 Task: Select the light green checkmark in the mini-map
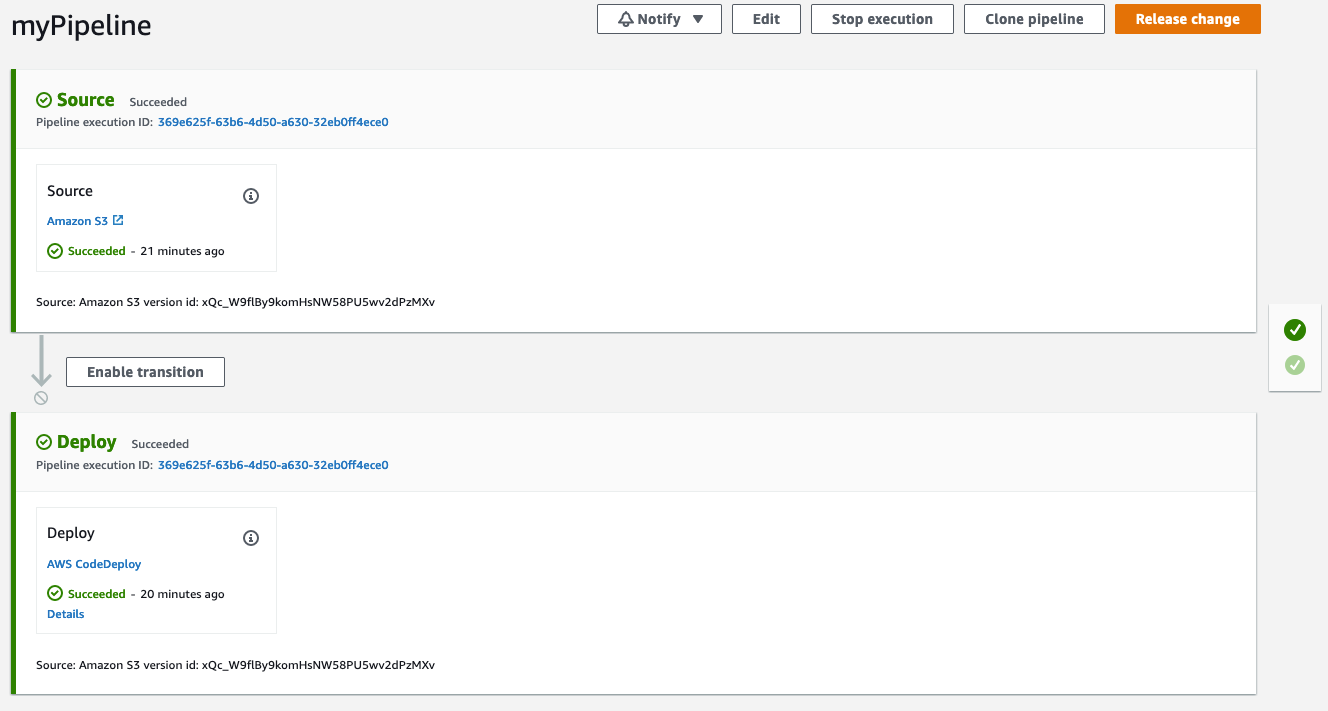tap(1295, 365)
